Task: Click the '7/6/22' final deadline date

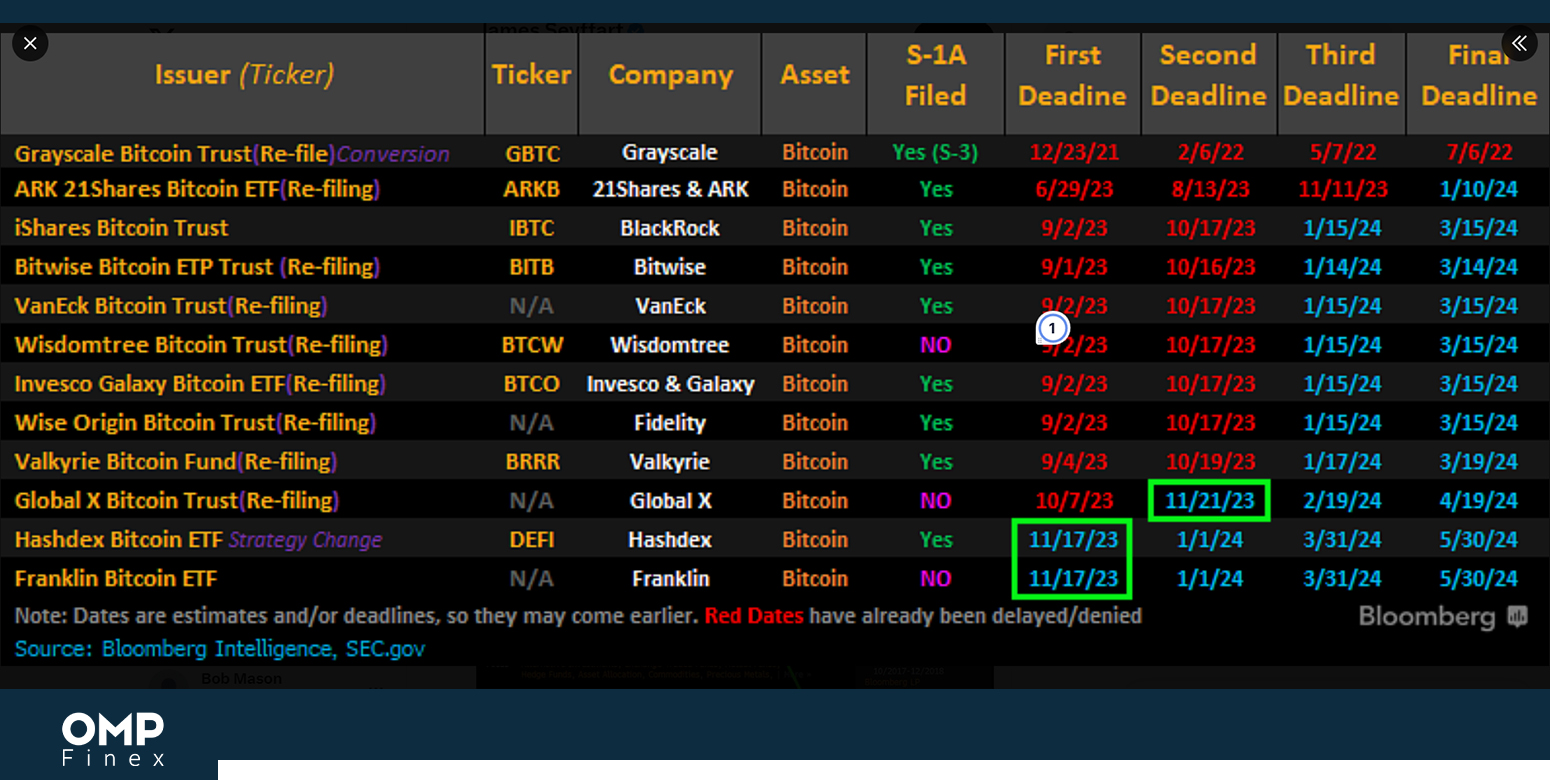Action: tap(1479, 153)
